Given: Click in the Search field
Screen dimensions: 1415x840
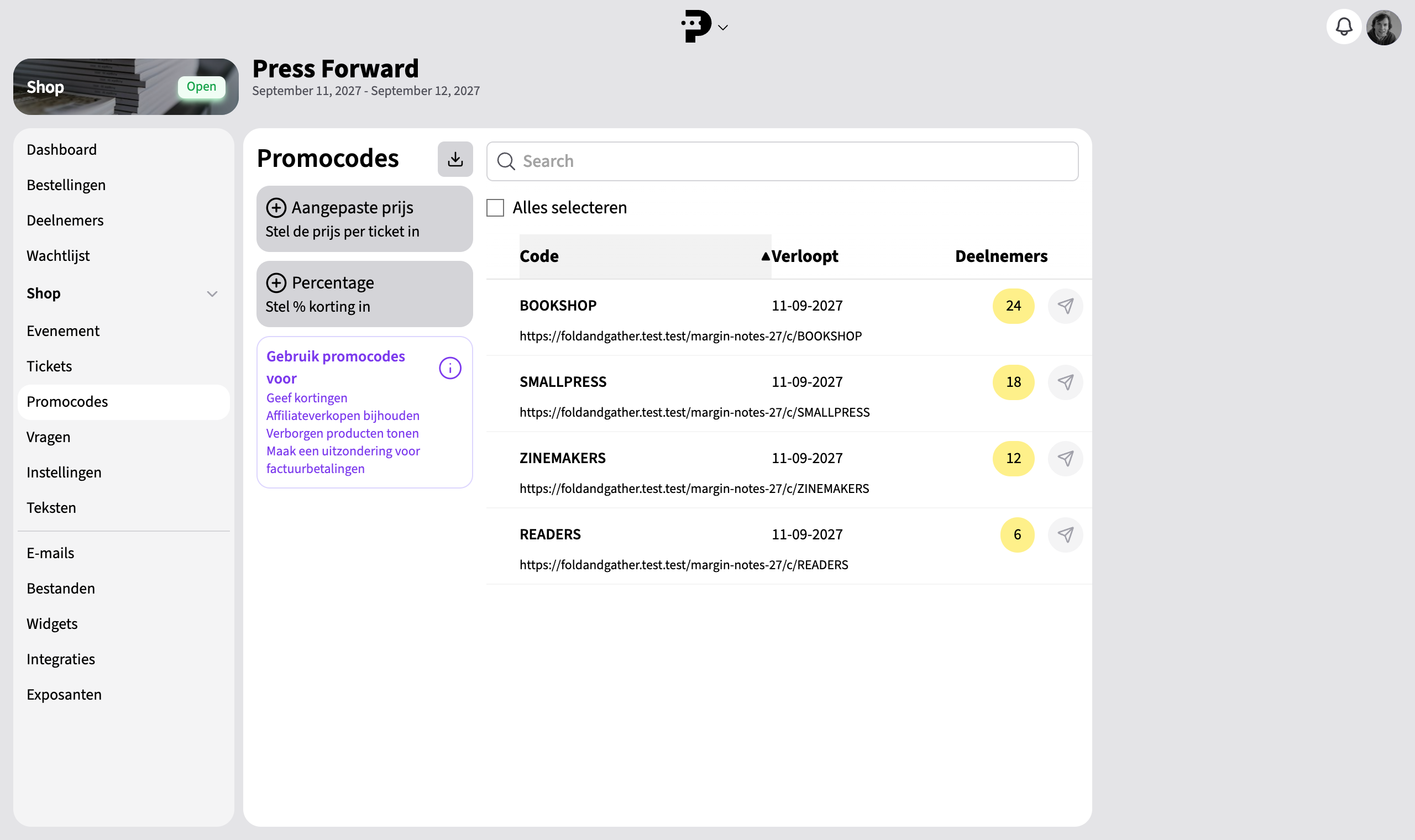Looking at the screenshot, I should (782, 161).
